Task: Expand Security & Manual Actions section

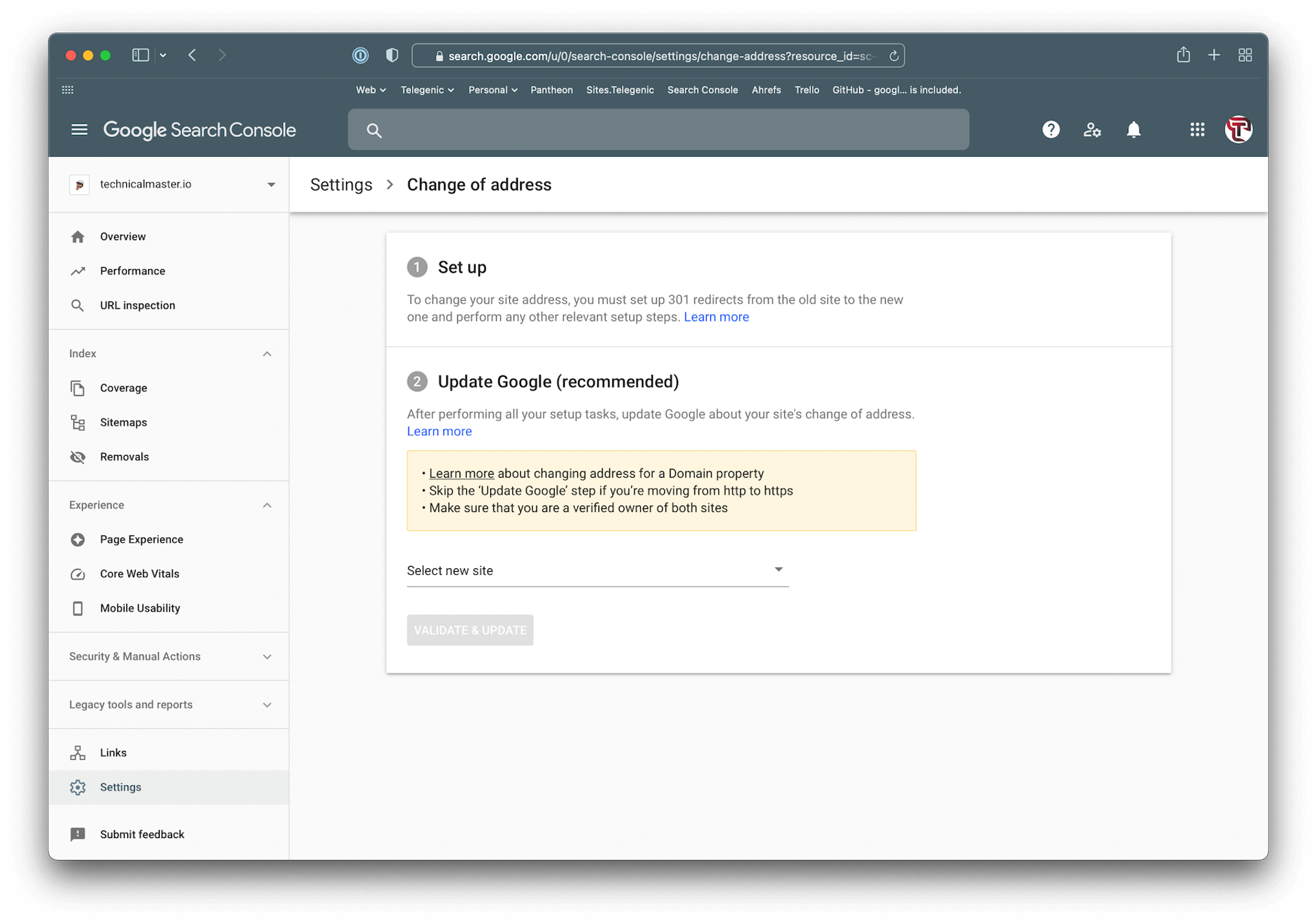Action: (x=267, y=656)
